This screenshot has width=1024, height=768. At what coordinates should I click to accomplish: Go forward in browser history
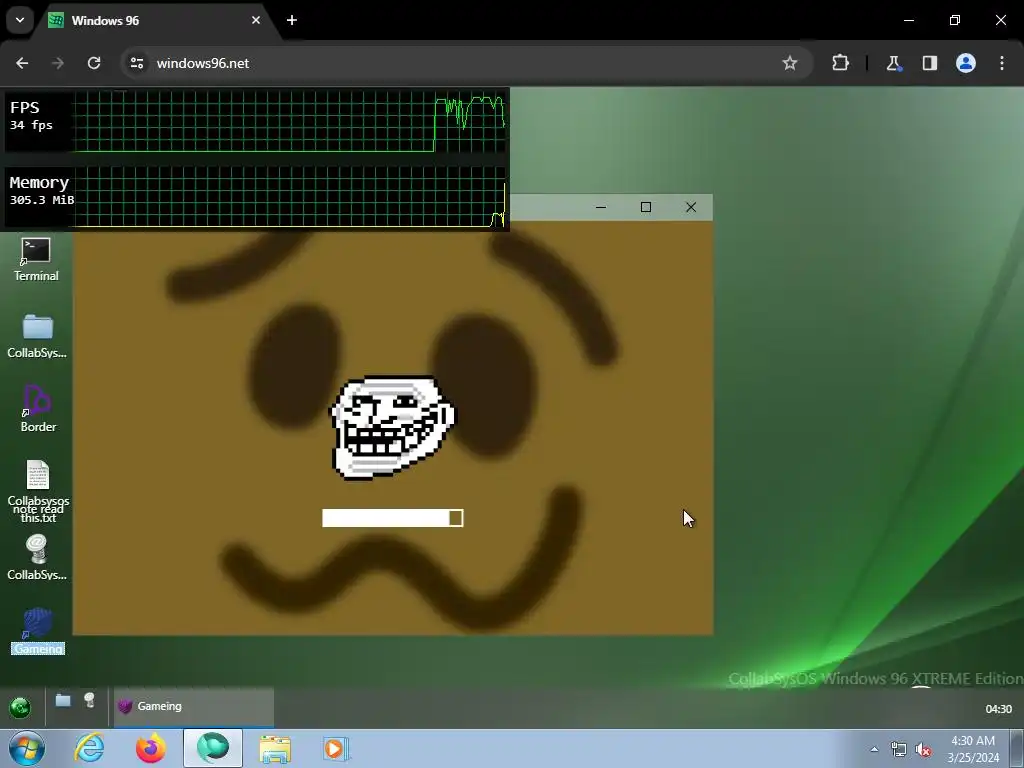(58, 63)
